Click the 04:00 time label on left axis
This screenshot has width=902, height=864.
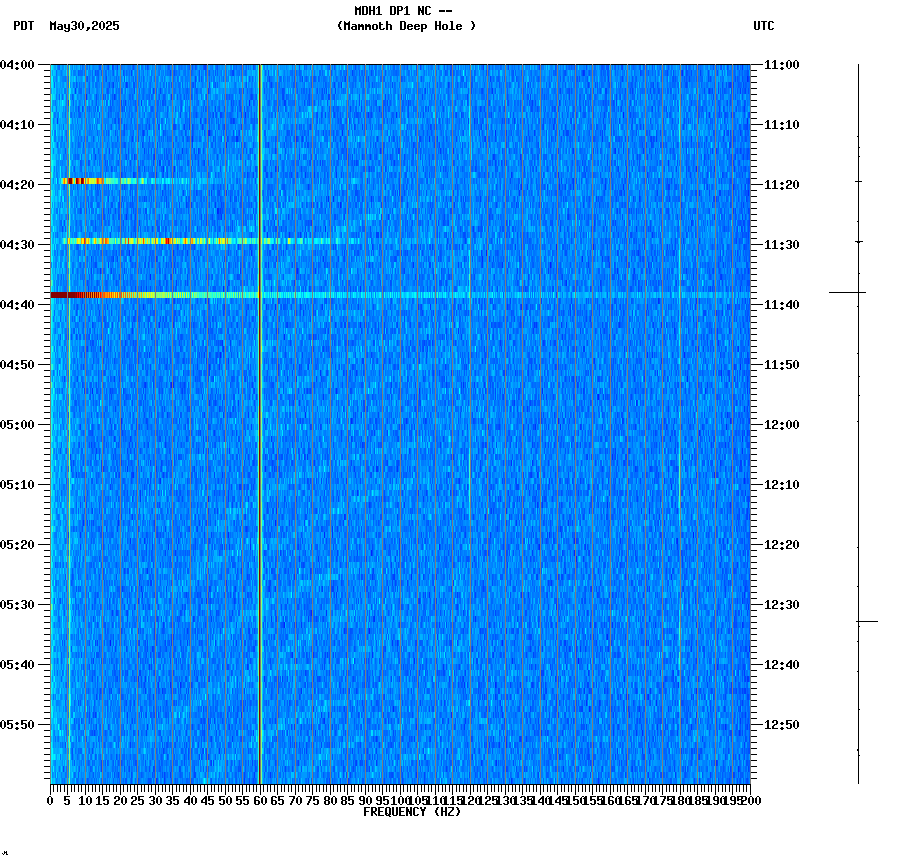click(18, 66)
